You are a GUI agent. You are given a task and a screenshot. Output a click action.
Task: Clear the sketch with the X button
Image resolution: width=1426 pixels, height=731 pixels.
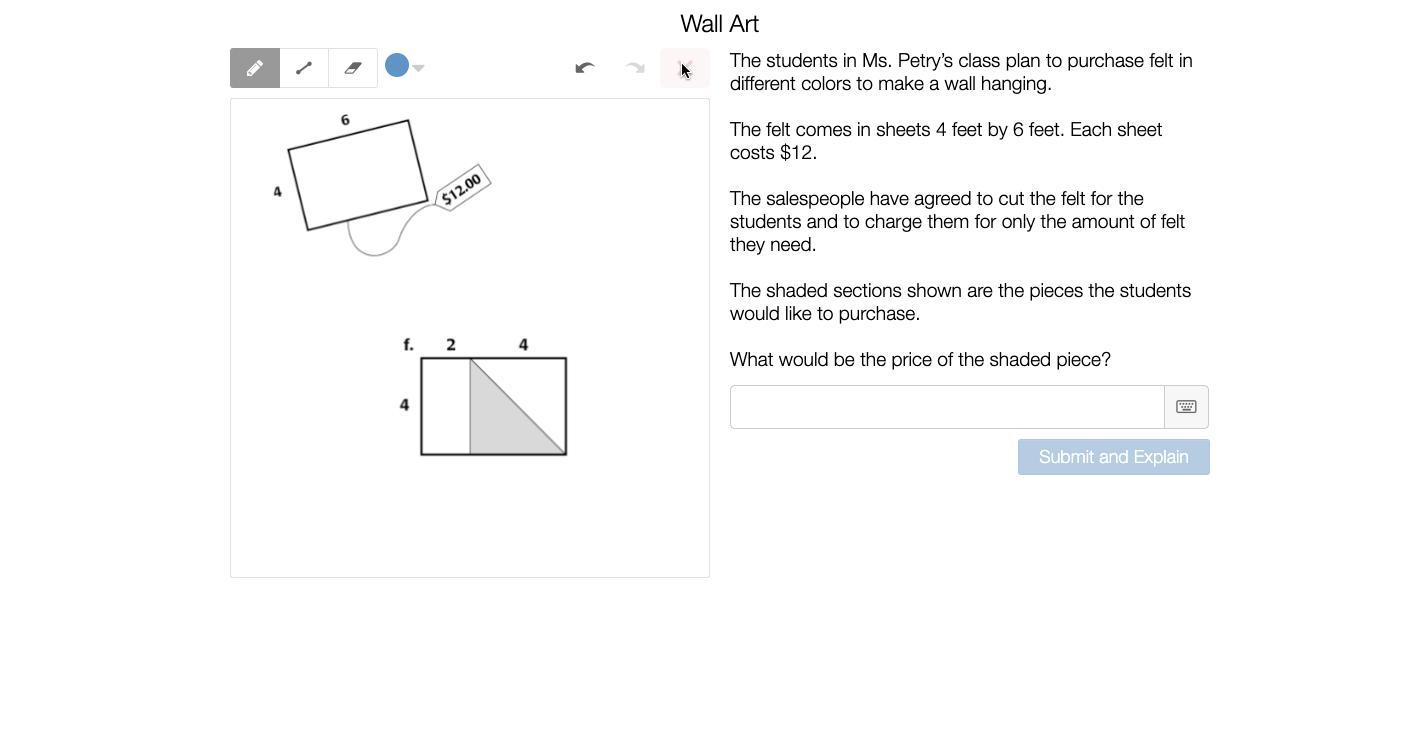[685, 68]
